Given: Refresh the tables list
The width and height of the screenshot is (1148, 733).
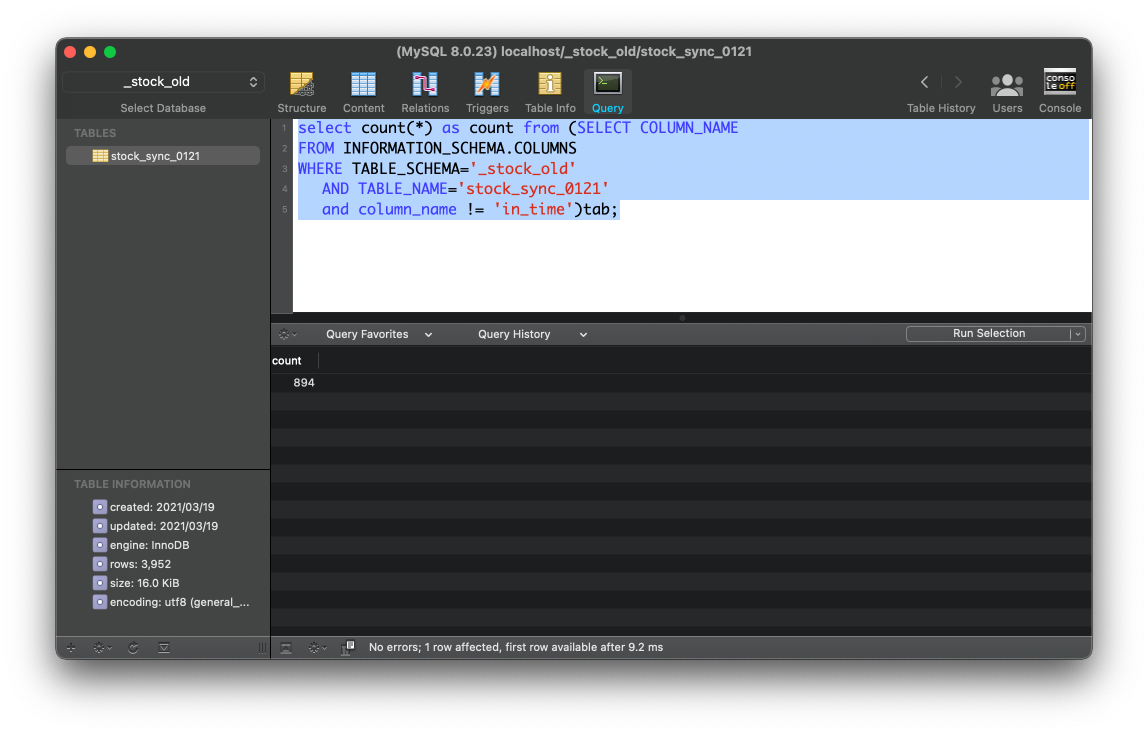Looking at the screenshot, I should tap(133, 648).
